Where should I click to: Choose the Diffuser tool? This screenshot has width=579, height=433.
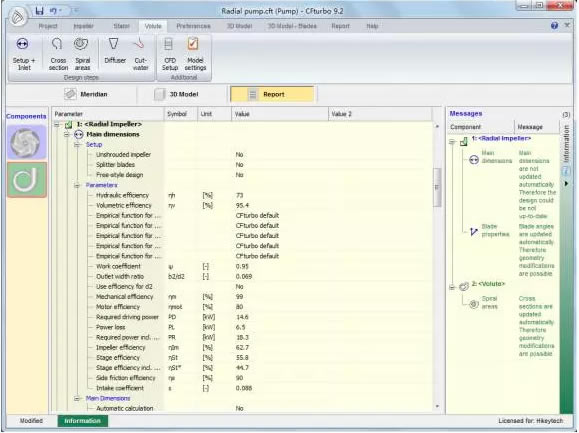(x=115, y=51)
